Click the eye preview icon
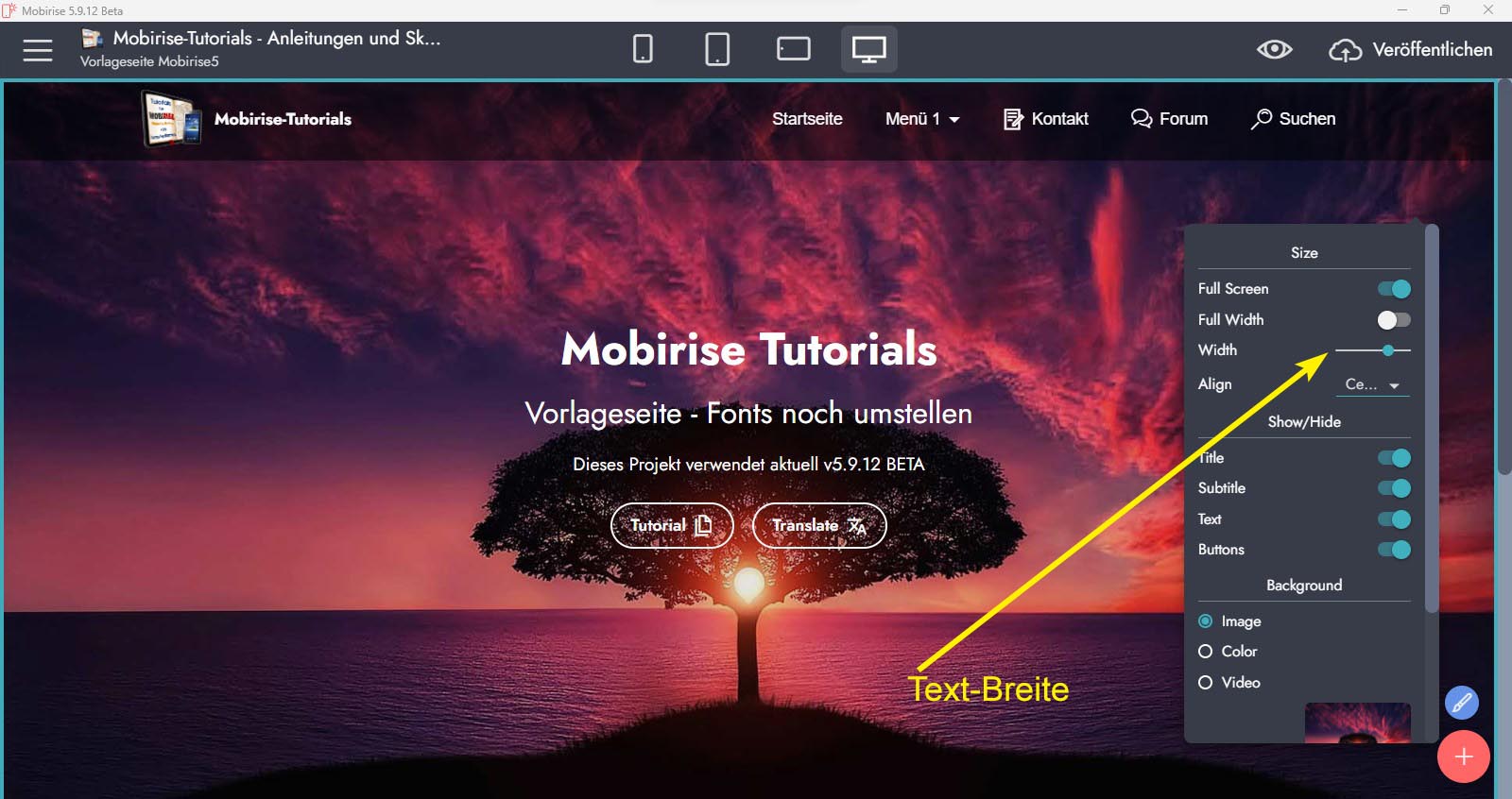 pos(1274,49)
